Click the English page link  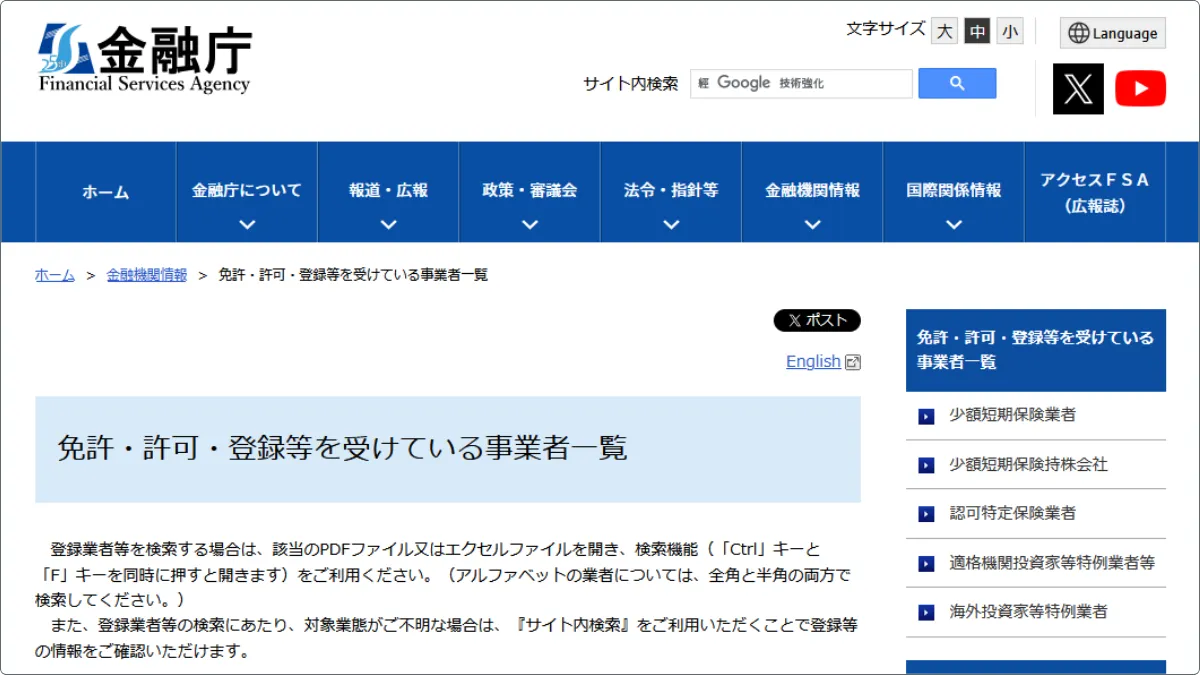813,361
